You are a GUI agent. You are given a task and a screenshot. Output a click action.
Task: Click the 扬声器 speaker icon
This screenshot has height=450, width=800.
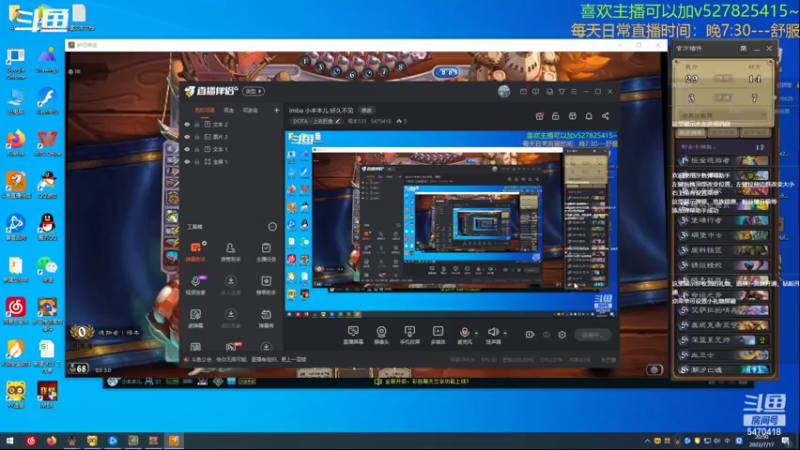(x=493, y=332)
